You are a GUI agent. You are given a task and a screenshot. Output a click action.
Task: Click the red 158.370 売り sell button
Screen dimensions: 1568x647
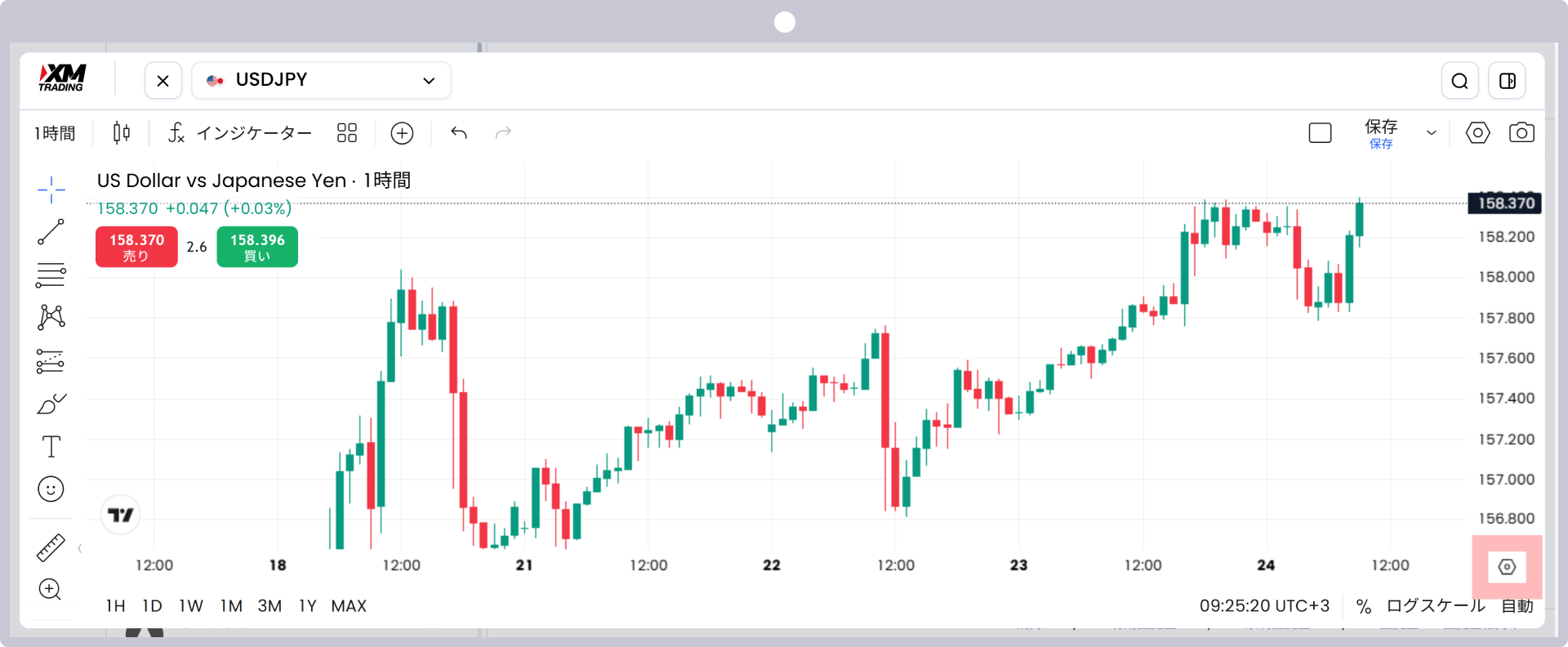coord(136,247)
